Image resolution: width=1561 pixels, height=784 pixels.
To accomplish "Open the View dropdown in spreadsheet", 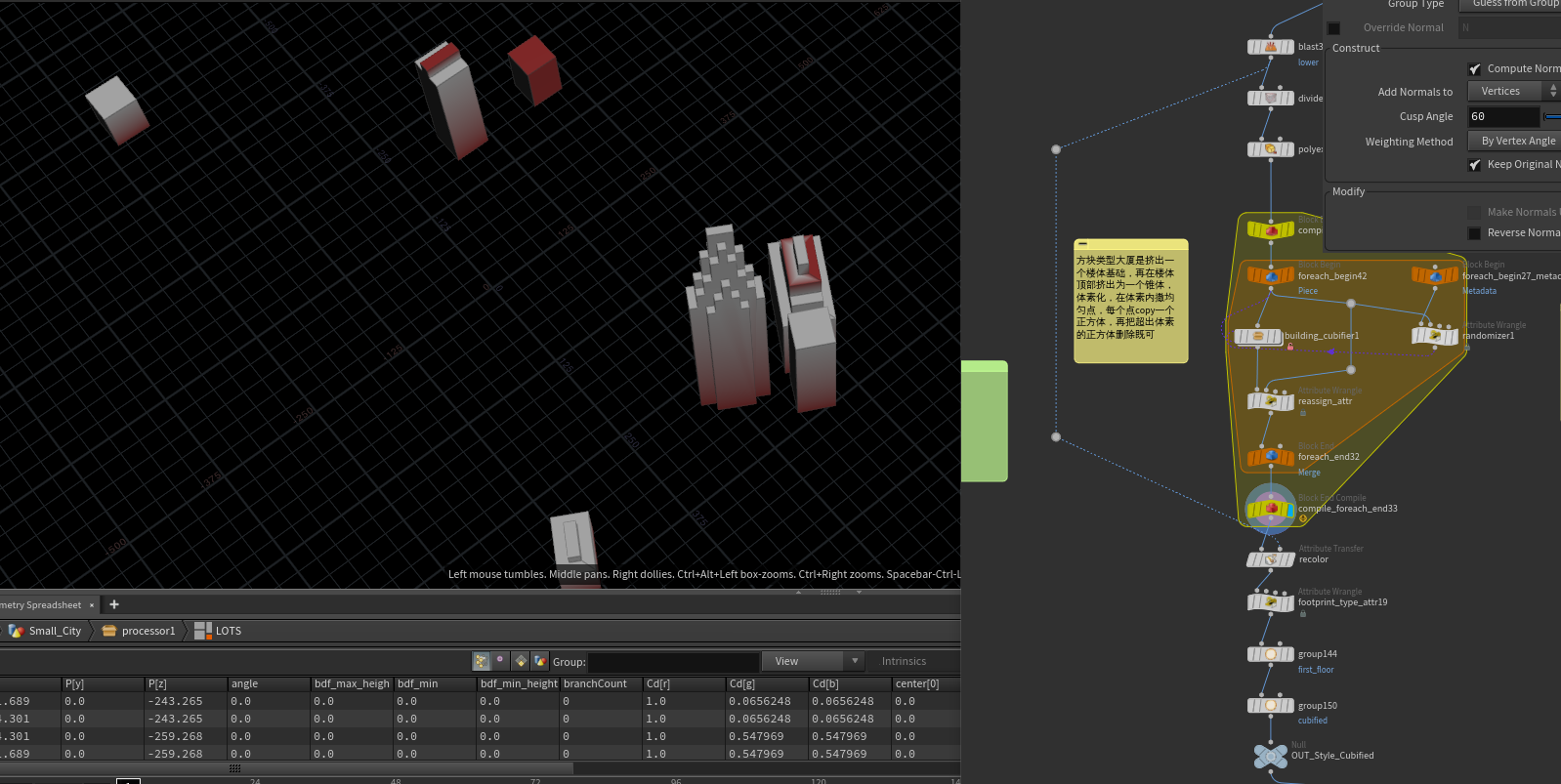I will 813,661.
